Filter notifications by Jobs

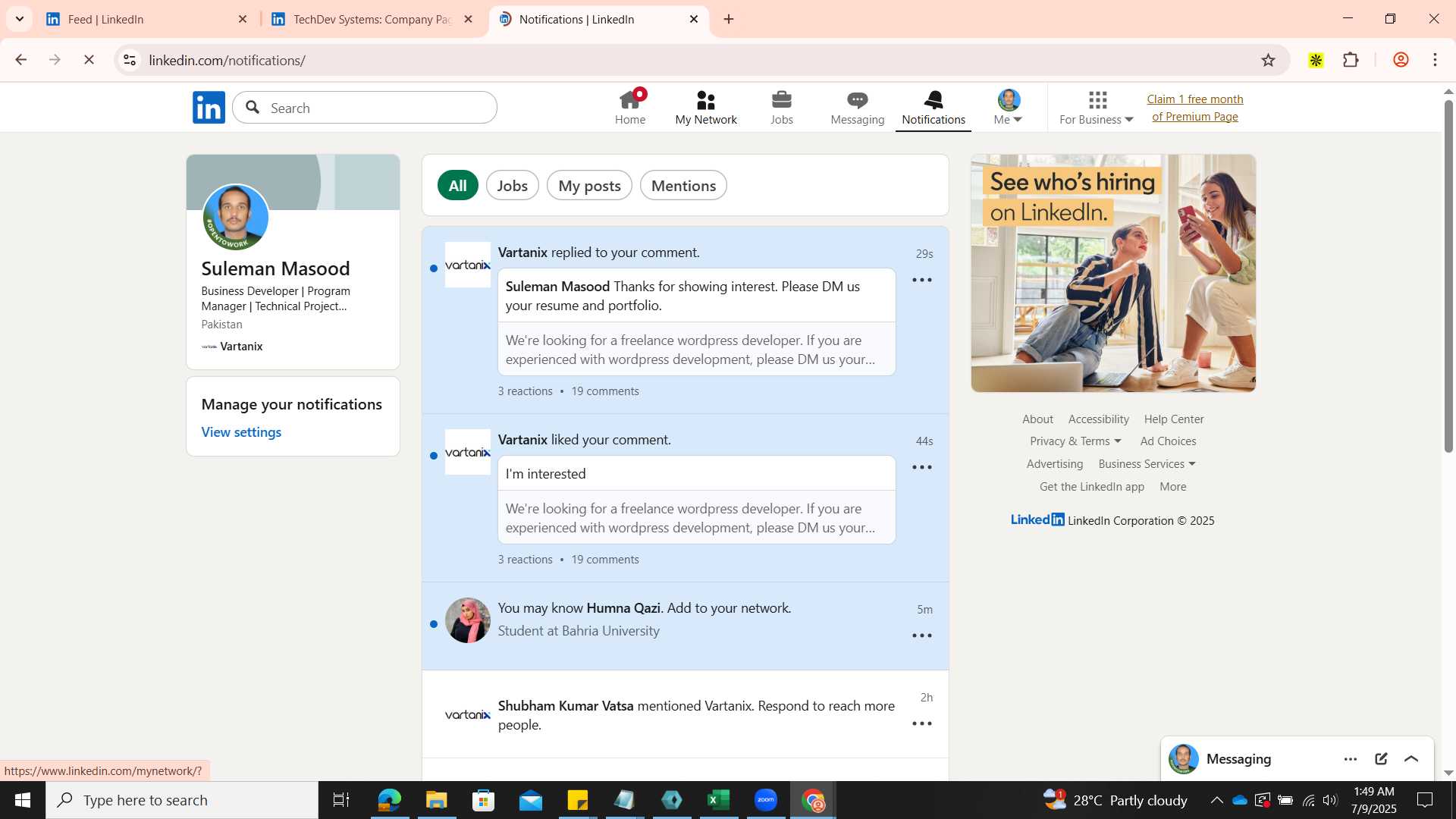513,186
